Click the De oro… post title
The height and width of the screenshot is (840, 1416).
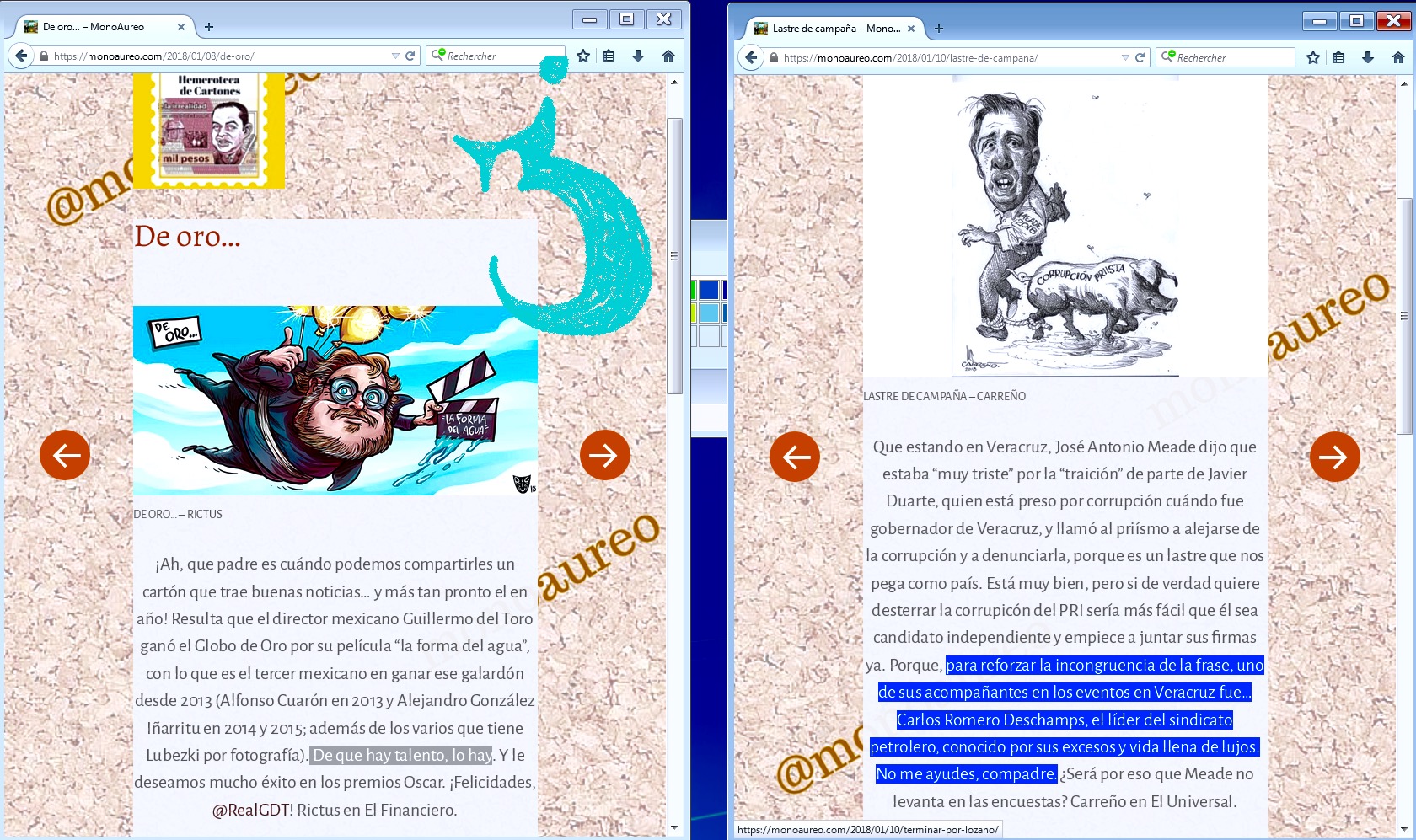pos(188,237)
